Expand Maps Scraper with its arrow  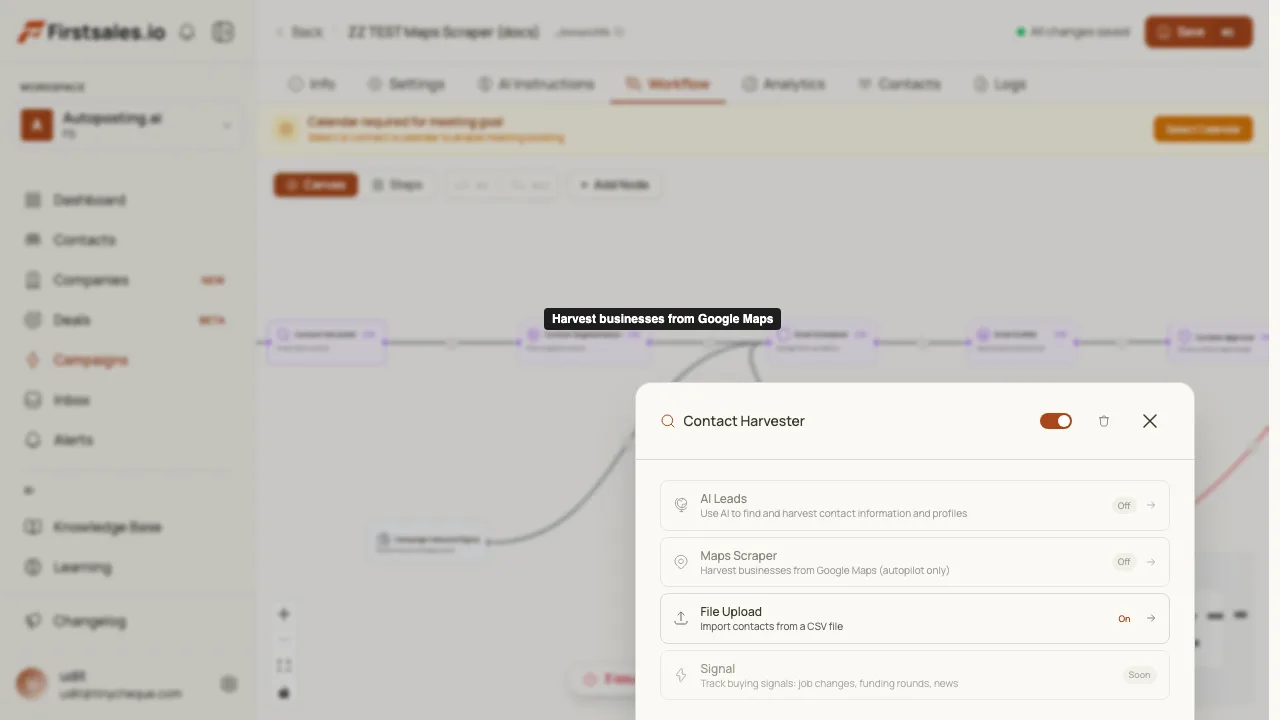[x=1151, y=562]
